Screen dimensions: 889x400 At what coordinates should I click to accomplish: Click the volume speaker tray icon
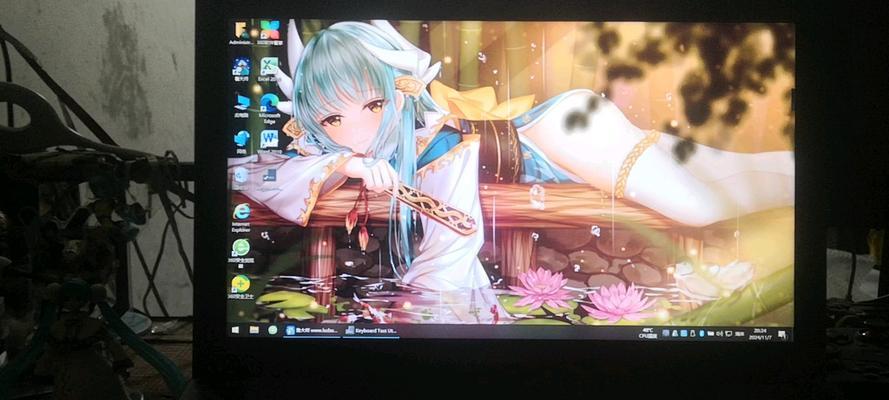719,334
